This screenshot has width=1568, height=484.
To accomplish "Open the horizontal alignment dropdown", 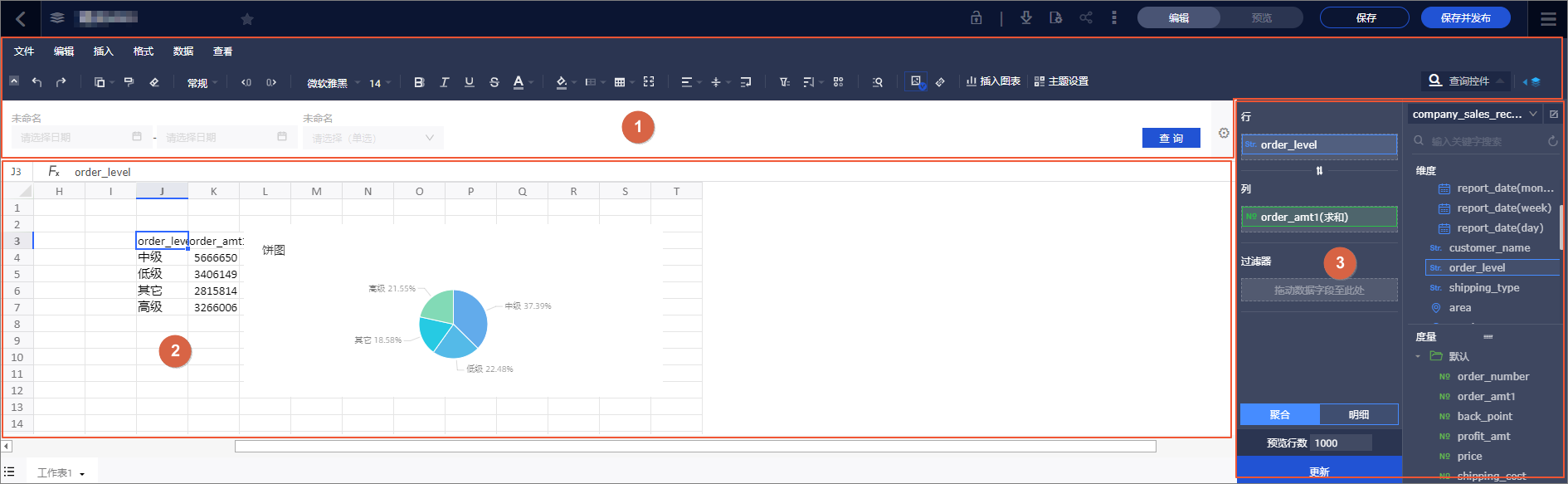I will pos(690,81).
